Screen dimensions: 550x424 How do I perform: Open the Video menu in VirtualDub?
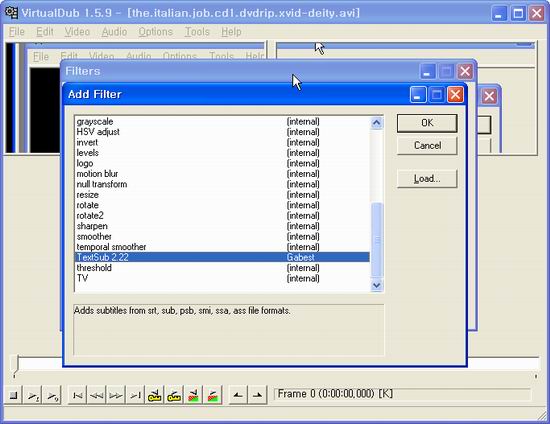(x=77, y=32)
